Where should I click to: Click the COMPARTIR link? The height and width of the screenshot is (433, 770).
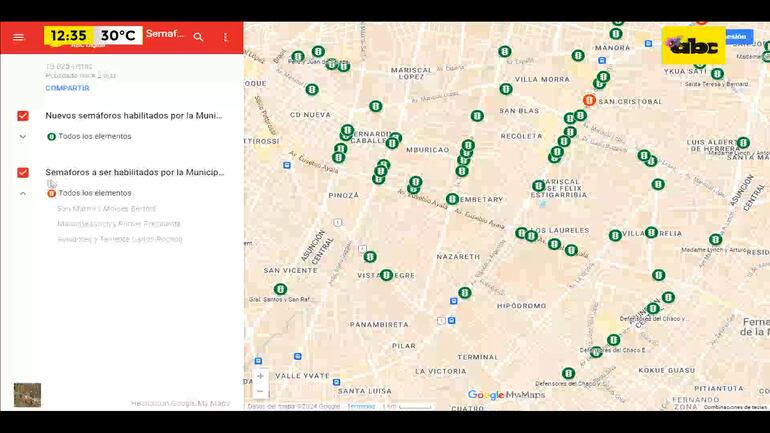click(x=67, y=88)
